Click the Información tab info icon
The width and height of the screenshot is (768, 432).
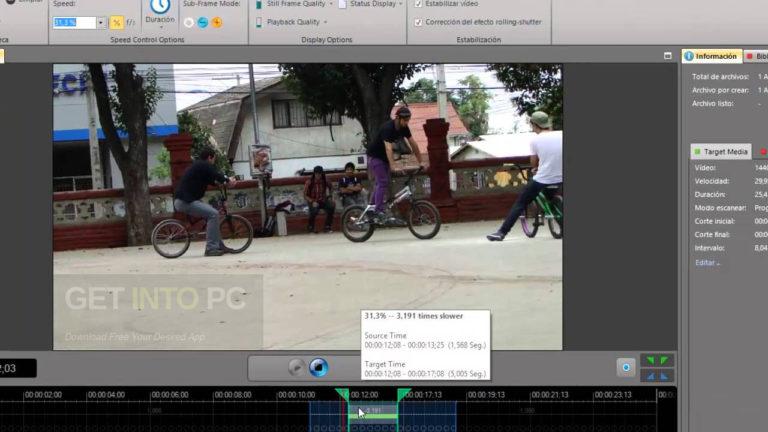pos(689,56)
